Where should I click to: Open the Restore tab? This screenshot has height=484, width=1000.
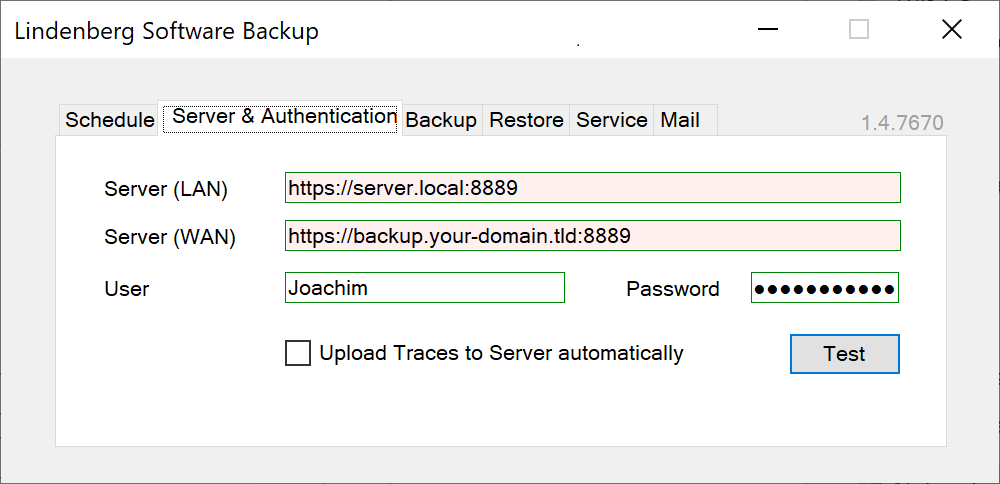pos(526,120)
